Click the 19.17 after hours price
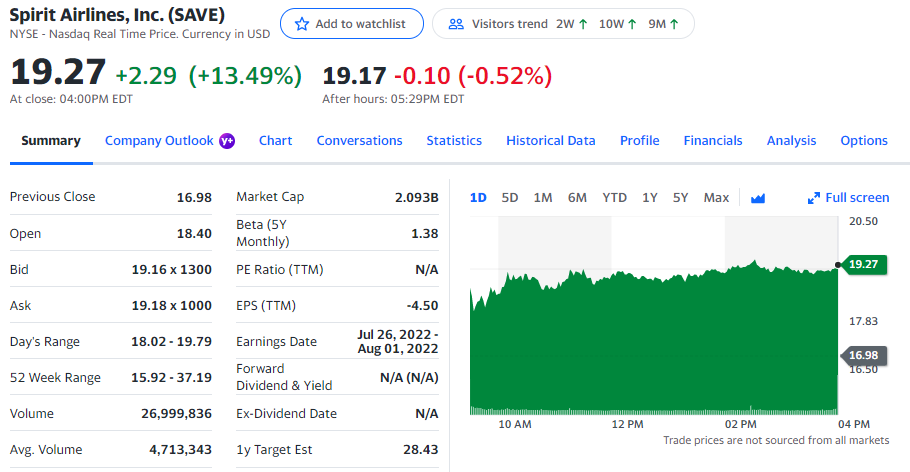 [354, 75]
